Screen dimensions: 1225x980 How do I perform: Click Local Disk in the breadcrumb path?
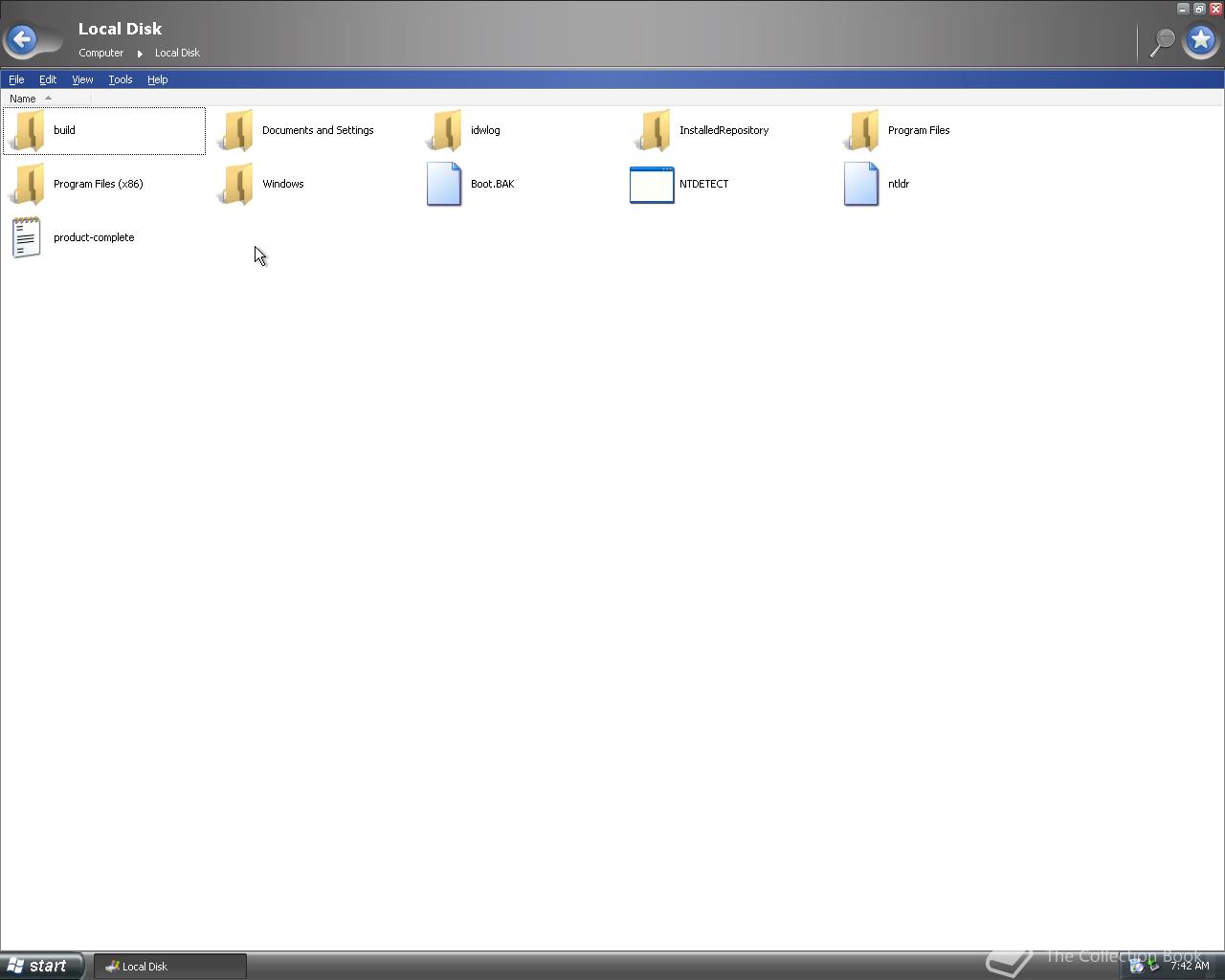tap(177, 53)
